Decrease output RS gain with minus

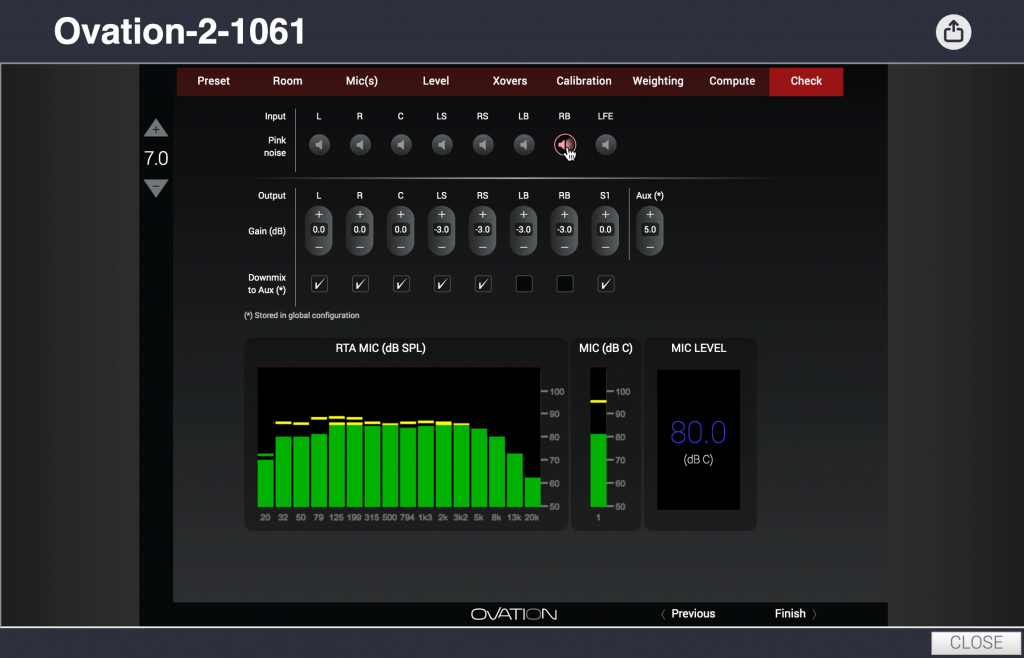pyautogui.click(x=483, y=247)
